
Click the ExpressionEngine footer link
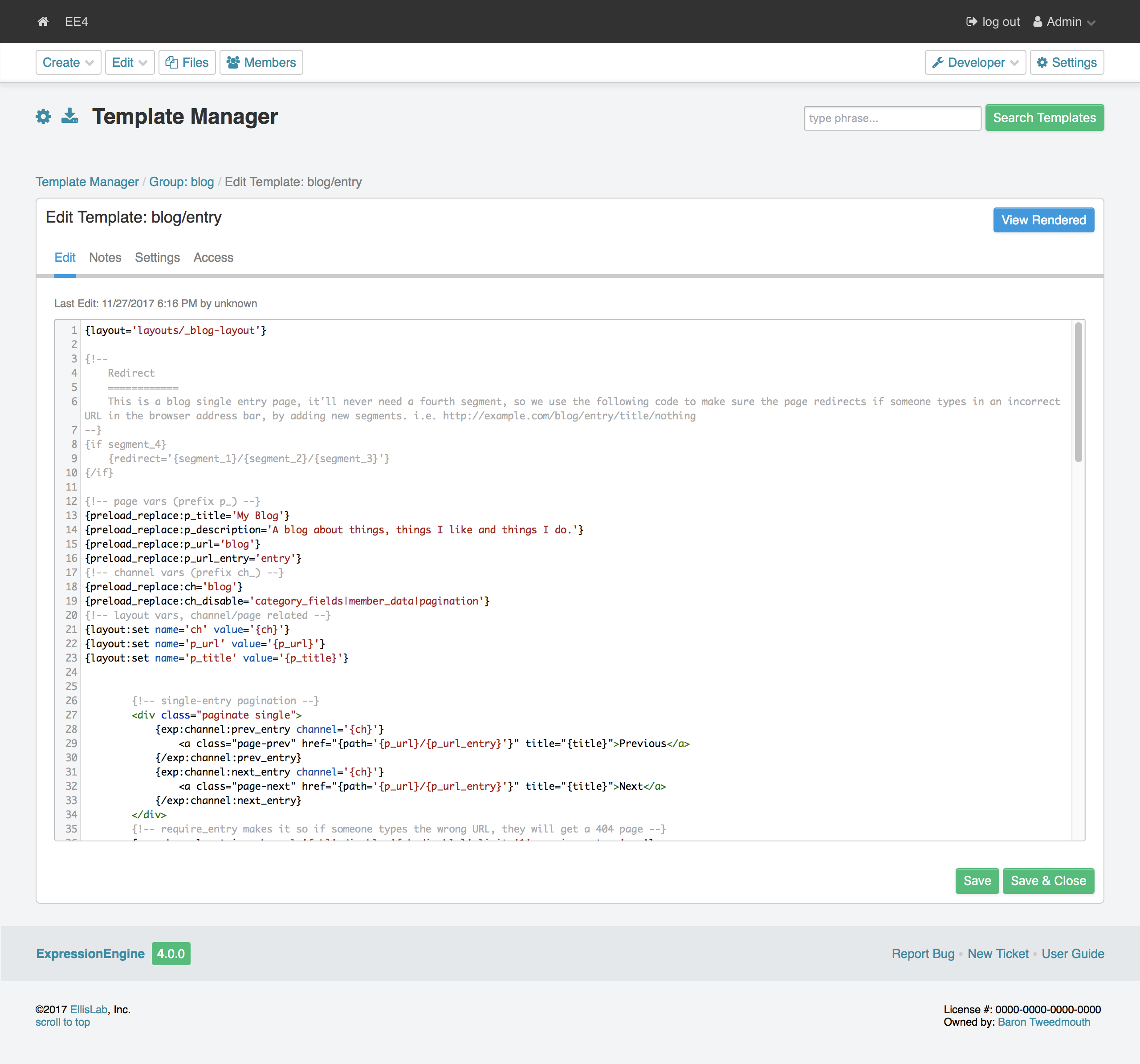pyautogui.click(x=90, y=953)
